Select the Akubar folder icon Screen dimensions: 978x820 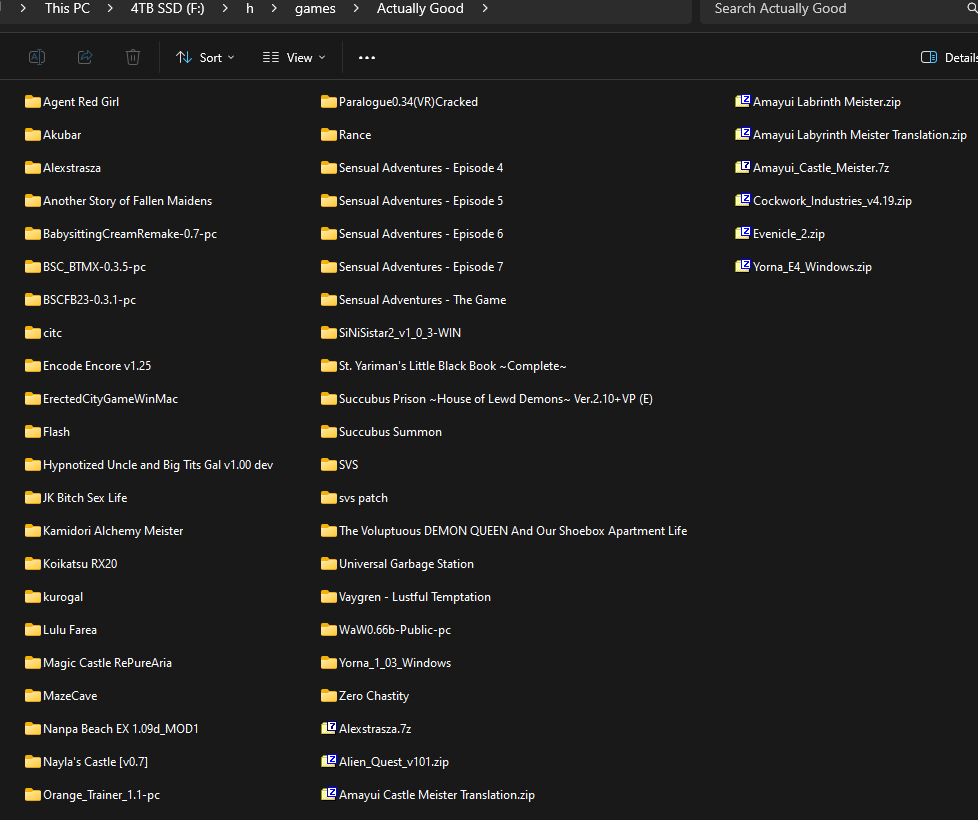pos(32,135)
